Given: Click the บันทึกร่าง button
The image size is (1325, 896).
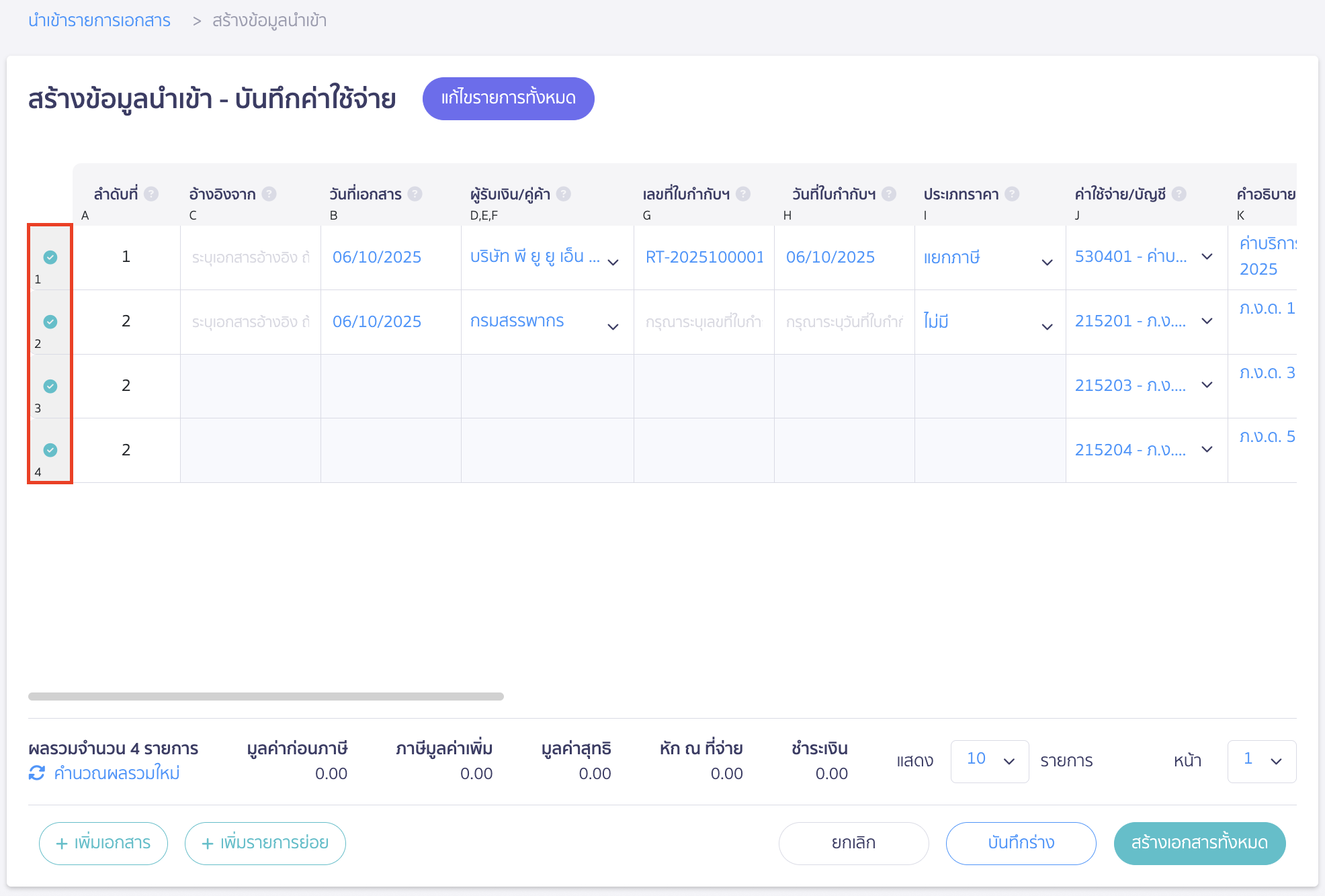Looking at the screenshot, I should (1021, 843).
